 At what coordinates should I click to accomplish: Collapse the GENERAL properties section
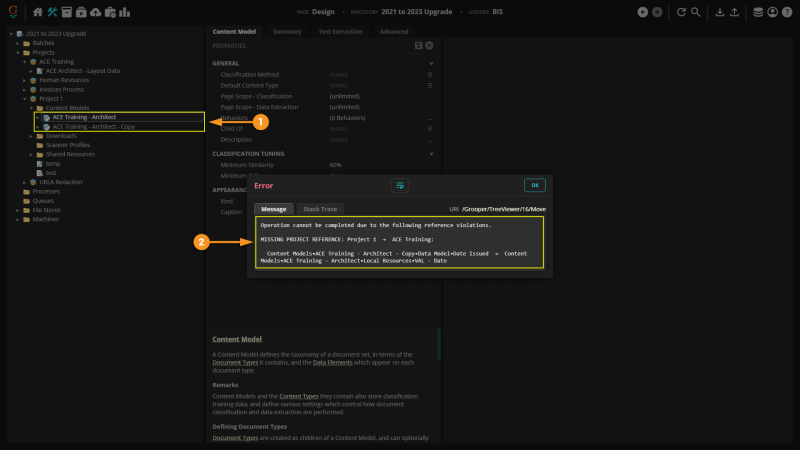point(431,63)
